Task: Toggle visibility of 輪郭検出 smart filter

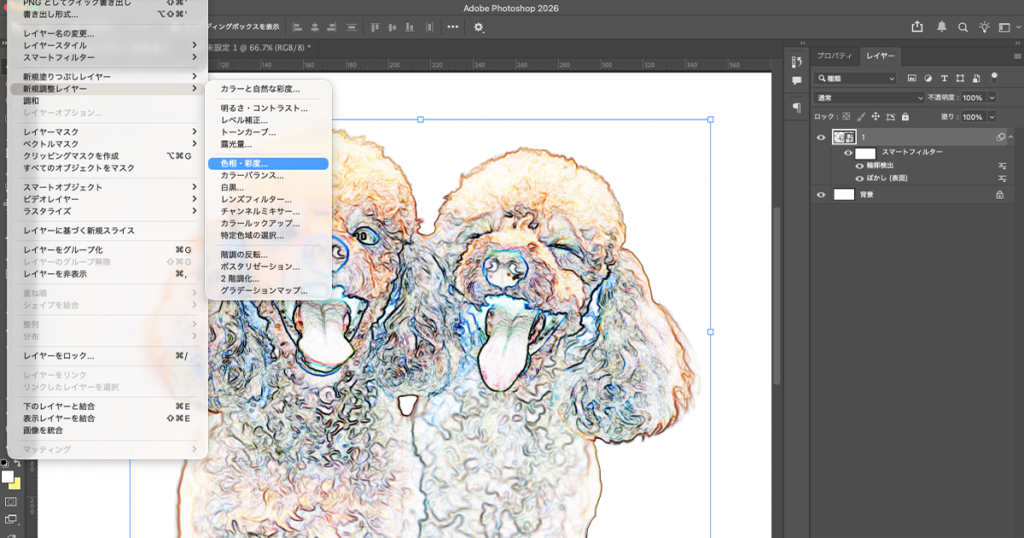Action: click(x=859, y=166)
